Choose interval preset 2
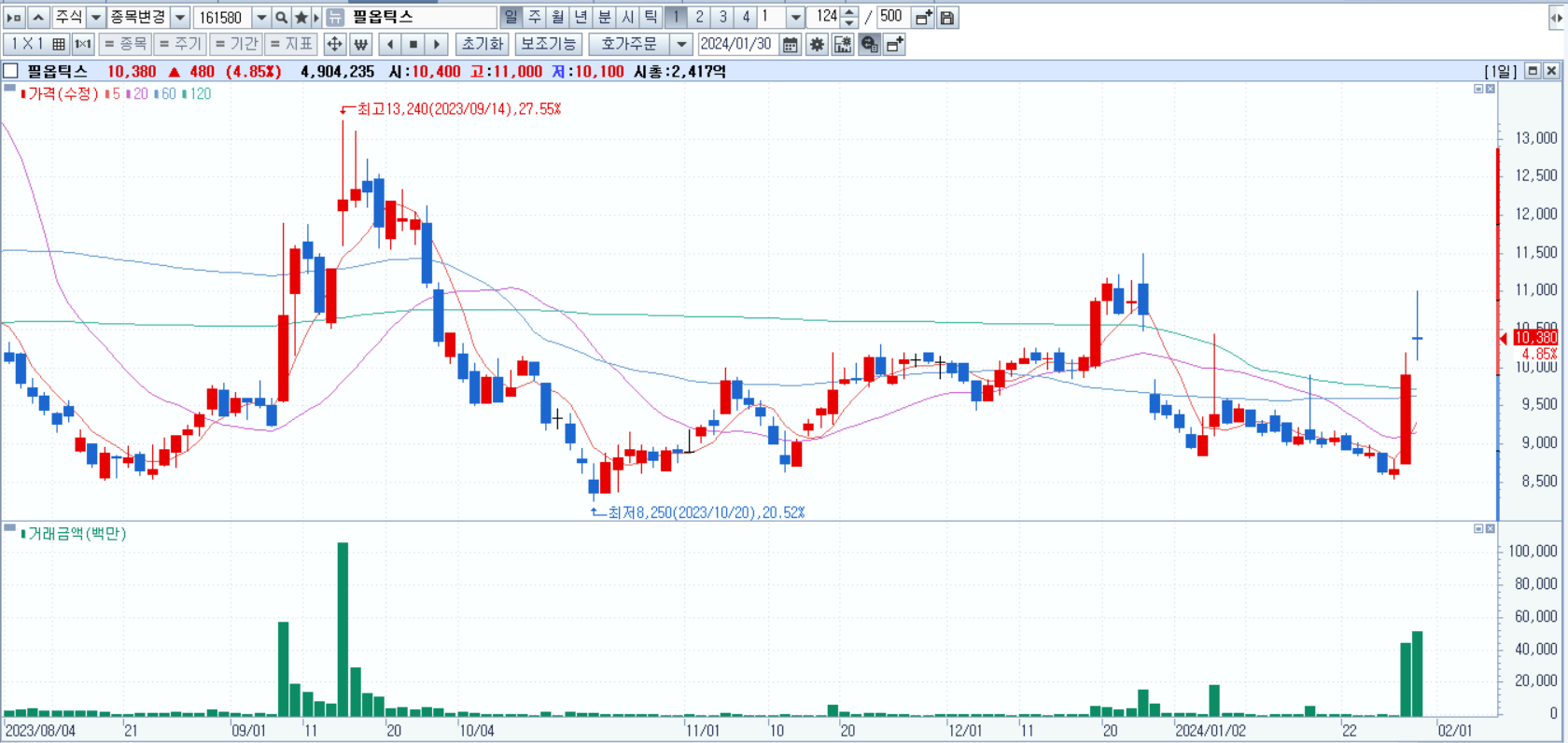The image size is (1568, 743). tap(699, 17)
